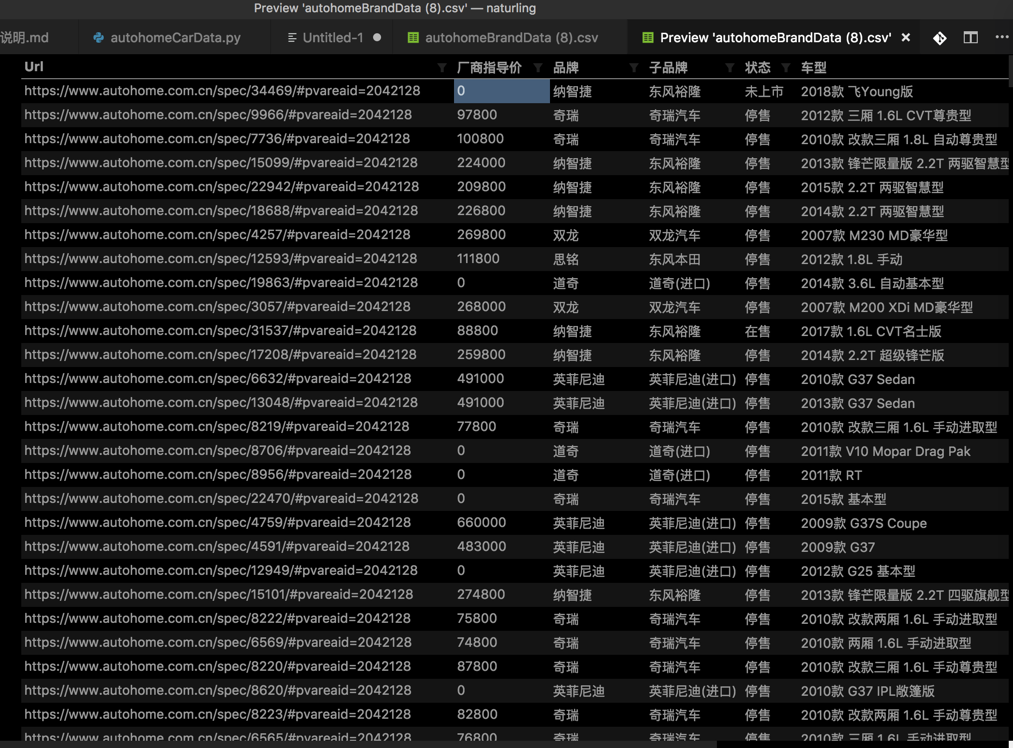
Task: Switch to the autohomeBrandData (8).csv tab
Action: pos(511,37)
